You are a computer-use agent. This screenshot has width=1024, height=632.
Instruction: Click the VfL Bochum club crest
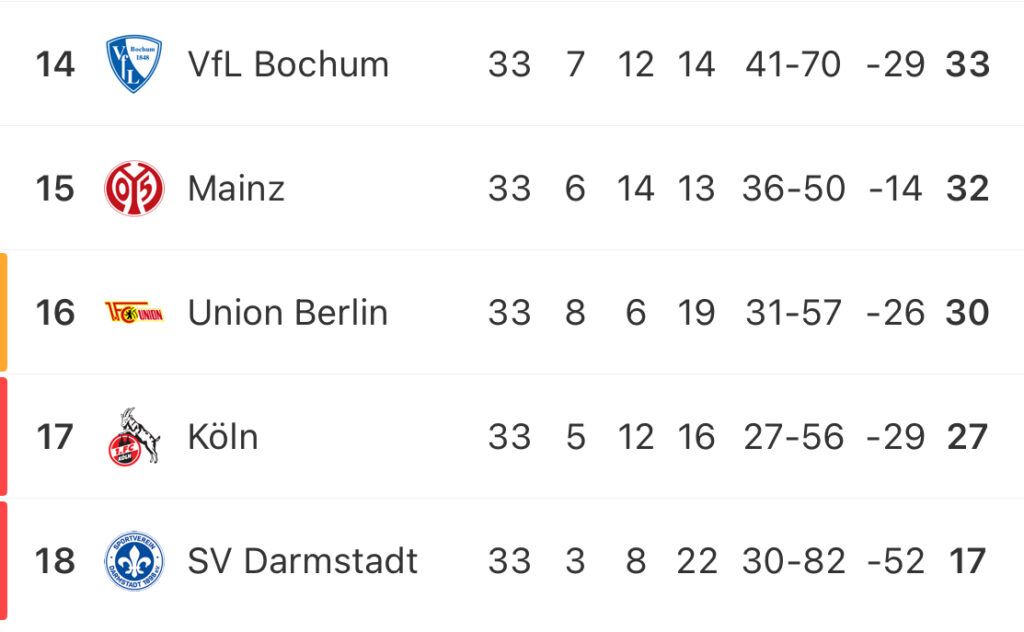[x=134, y=64]
